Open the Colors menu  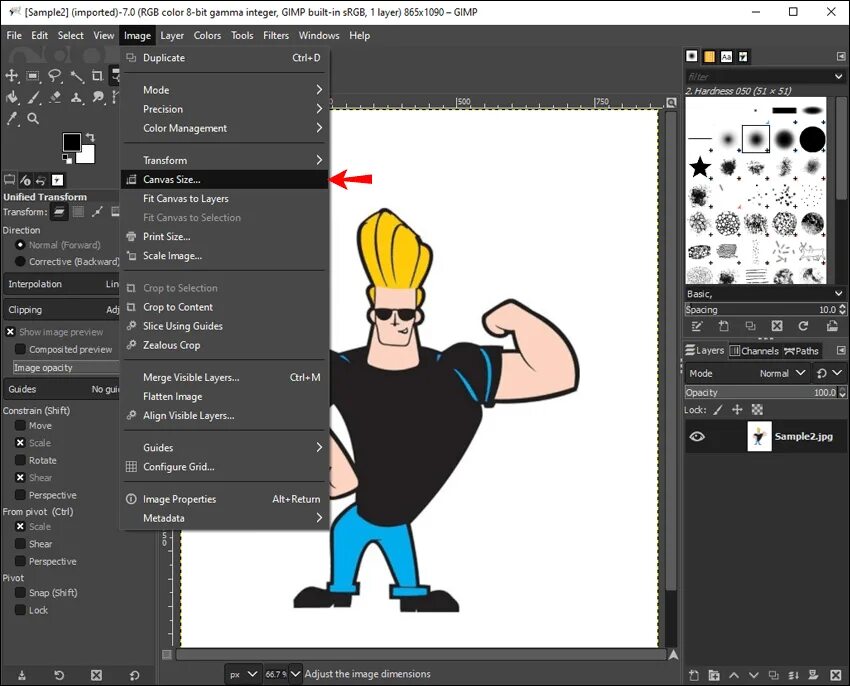click(x=207, y=36)
